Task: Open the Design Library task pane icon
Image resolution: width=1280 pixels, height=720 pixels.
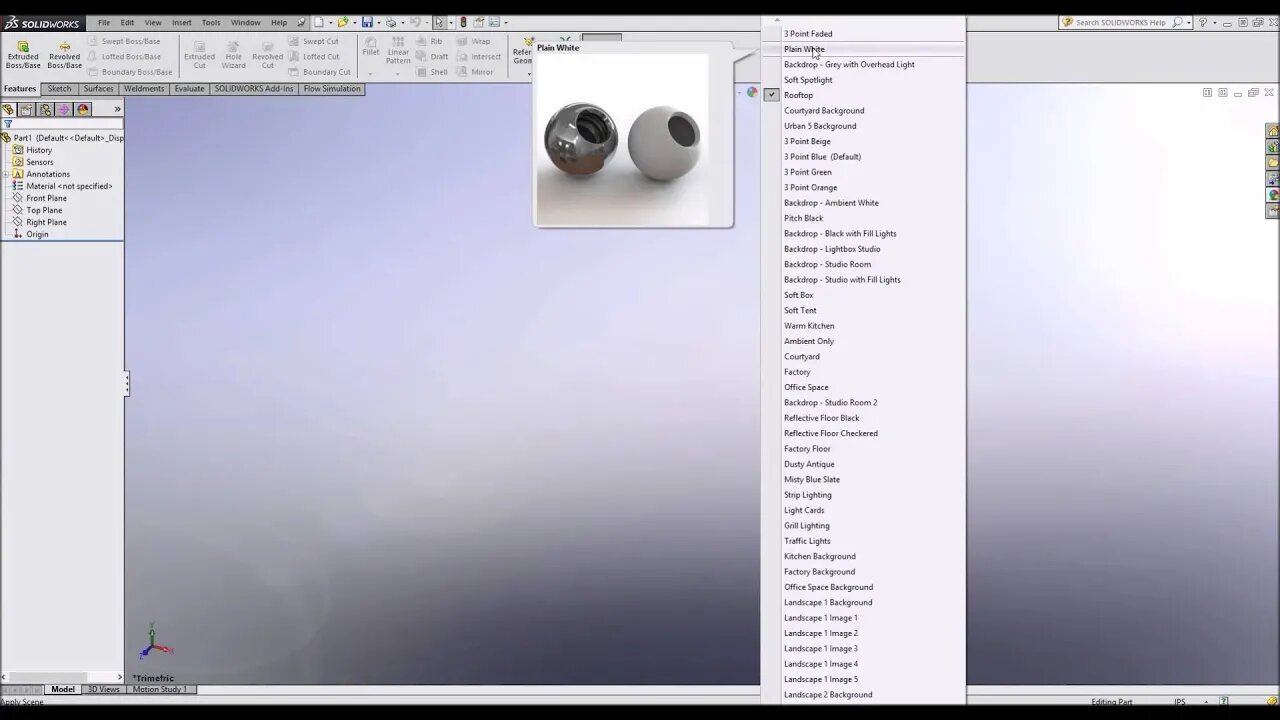Action: pos(1273,147)
